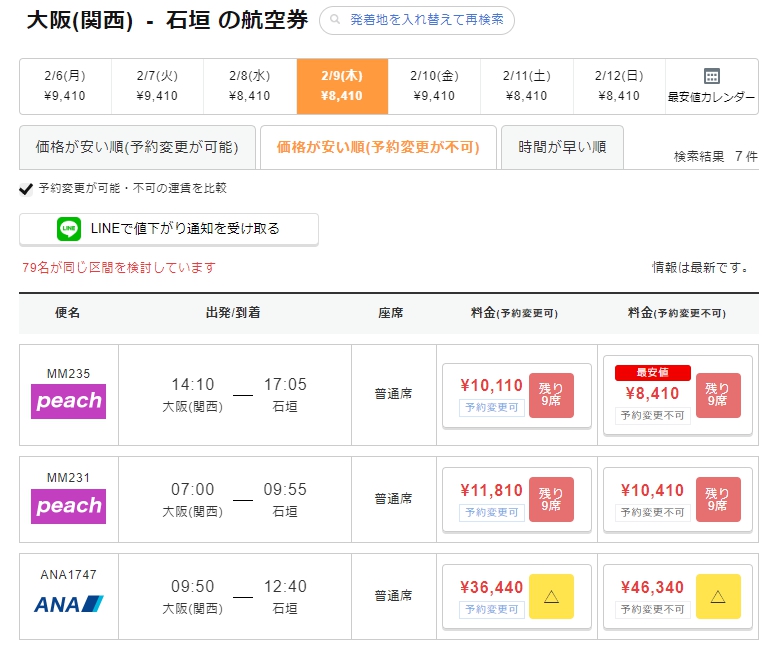This screenshot has height=649, width=776.
Task: Click 残り9席 badge beside ¥10,410 fare
Action: [x=718, y=499]
